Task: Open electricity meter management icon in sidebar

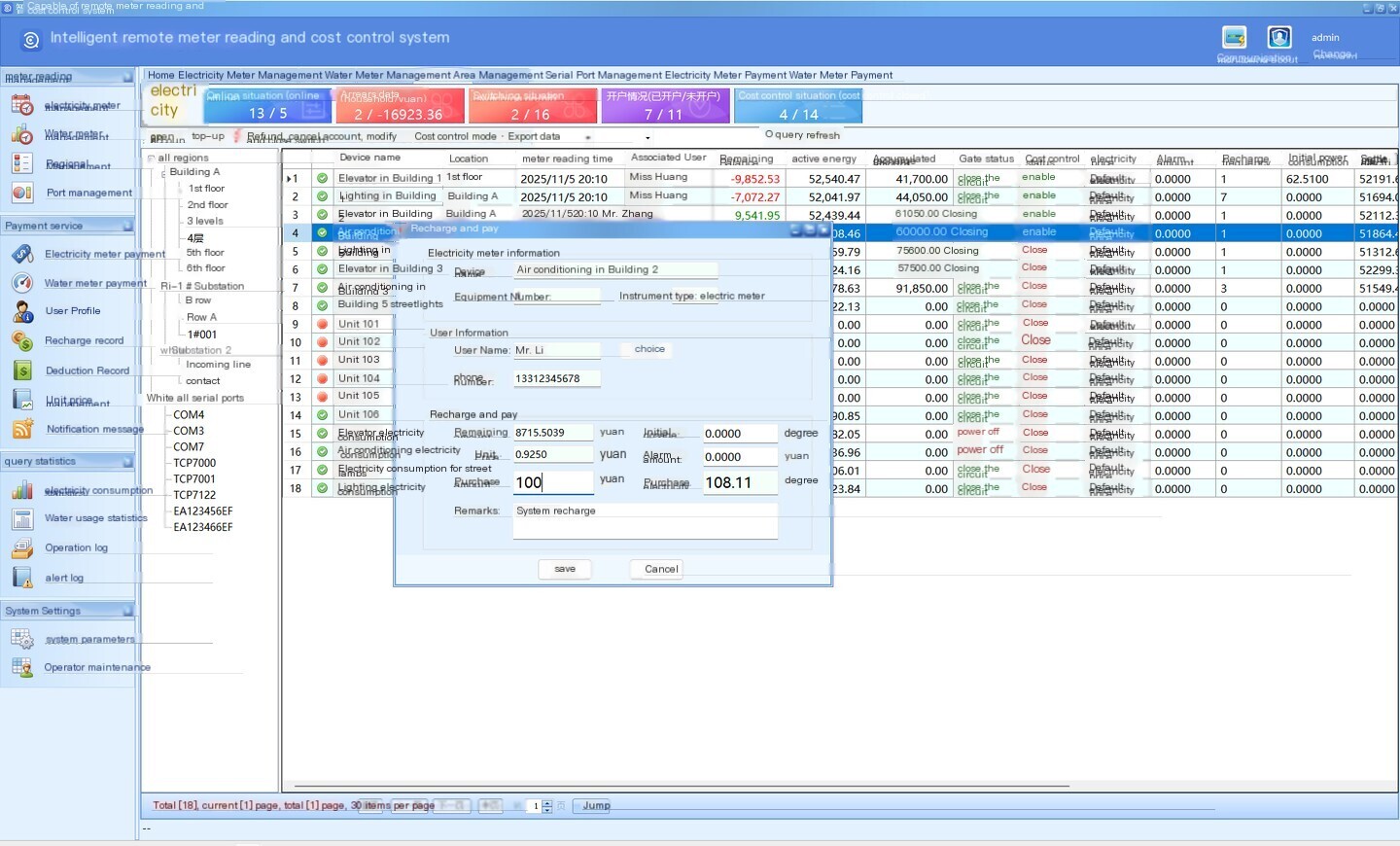Action: [22, 106]
